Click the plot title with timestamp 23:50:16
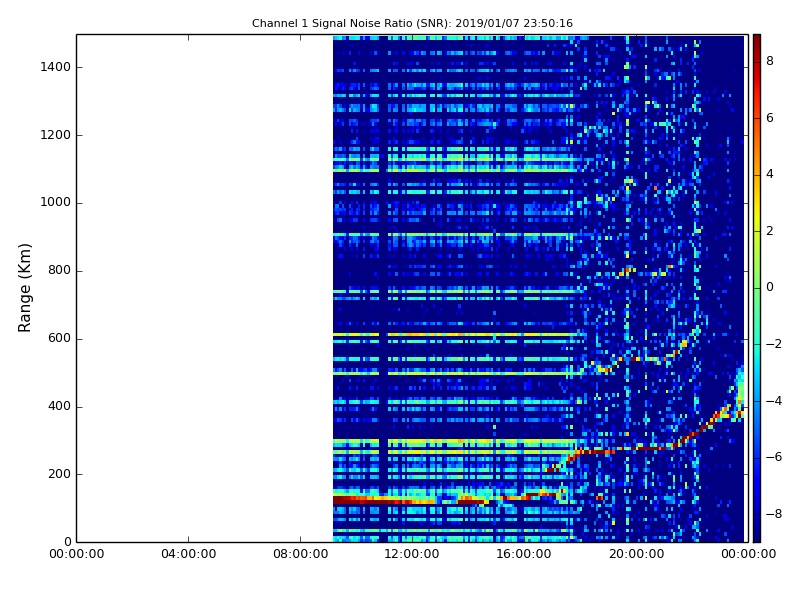Viewport: 800px width, 600px height. pyautogui.click(x=412, y=23)
